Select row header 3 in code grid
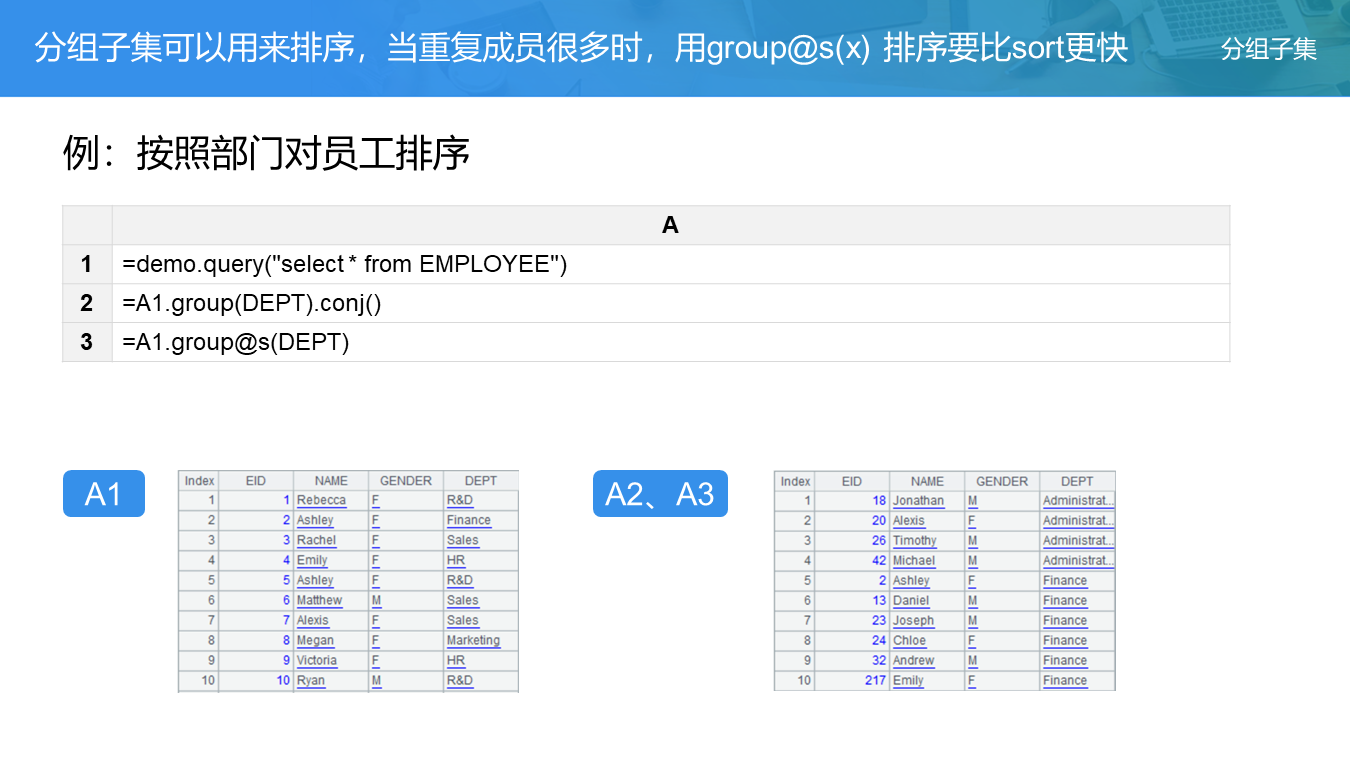The height and width of the screenshot is (759, 1350). pos(87,343)
